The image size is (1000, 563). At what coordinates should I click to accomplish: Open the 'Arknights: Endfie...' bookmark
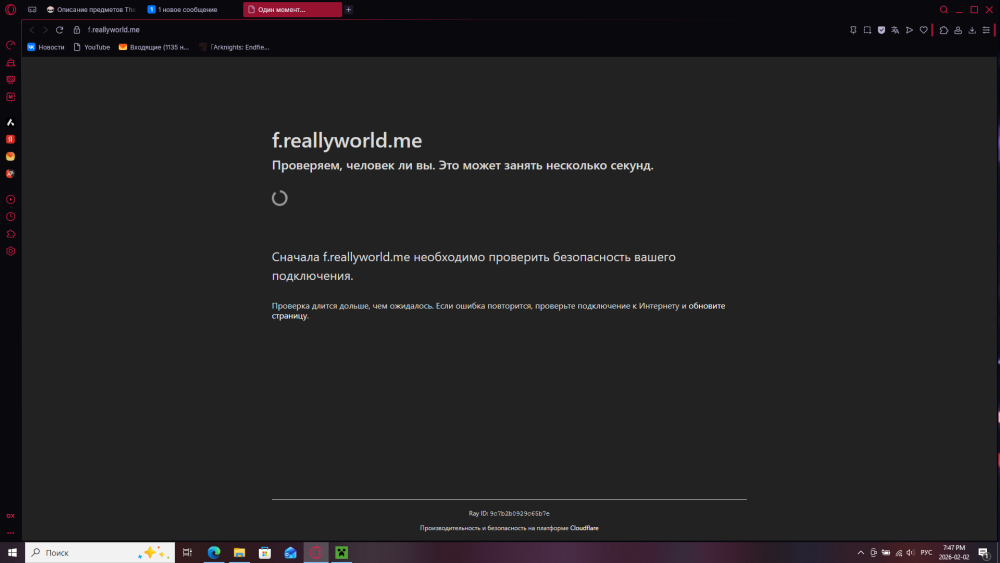coord(234,47)
